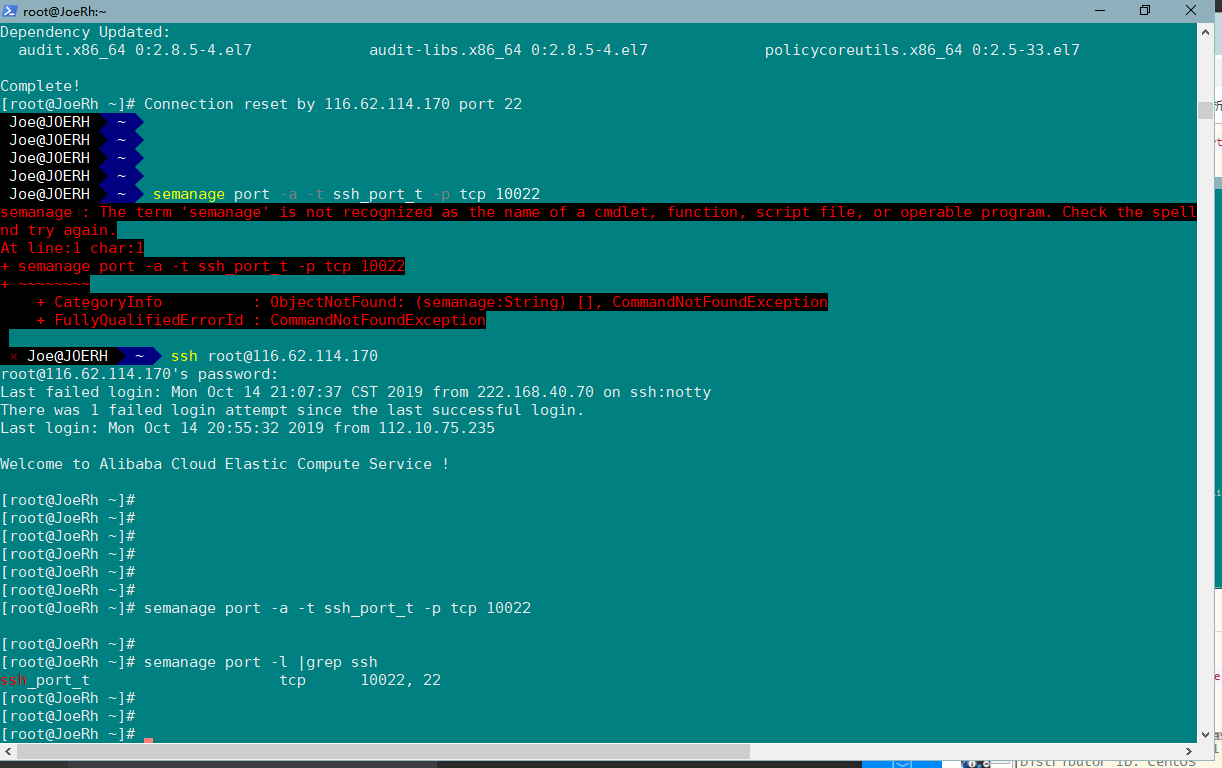The width and height of the screenshot is (1222, 768).
Task: Click the vertical scrollbar thumb
Action: (x=1205, y=400)
